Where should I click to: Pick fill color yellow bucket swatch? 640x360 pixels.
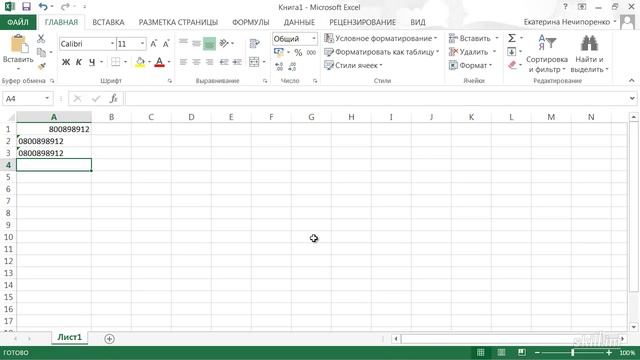click(x=140, y=62)
